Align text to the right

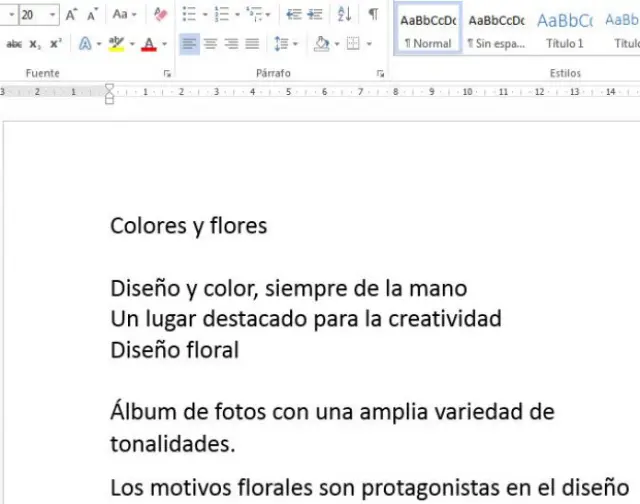coord(231,44)
